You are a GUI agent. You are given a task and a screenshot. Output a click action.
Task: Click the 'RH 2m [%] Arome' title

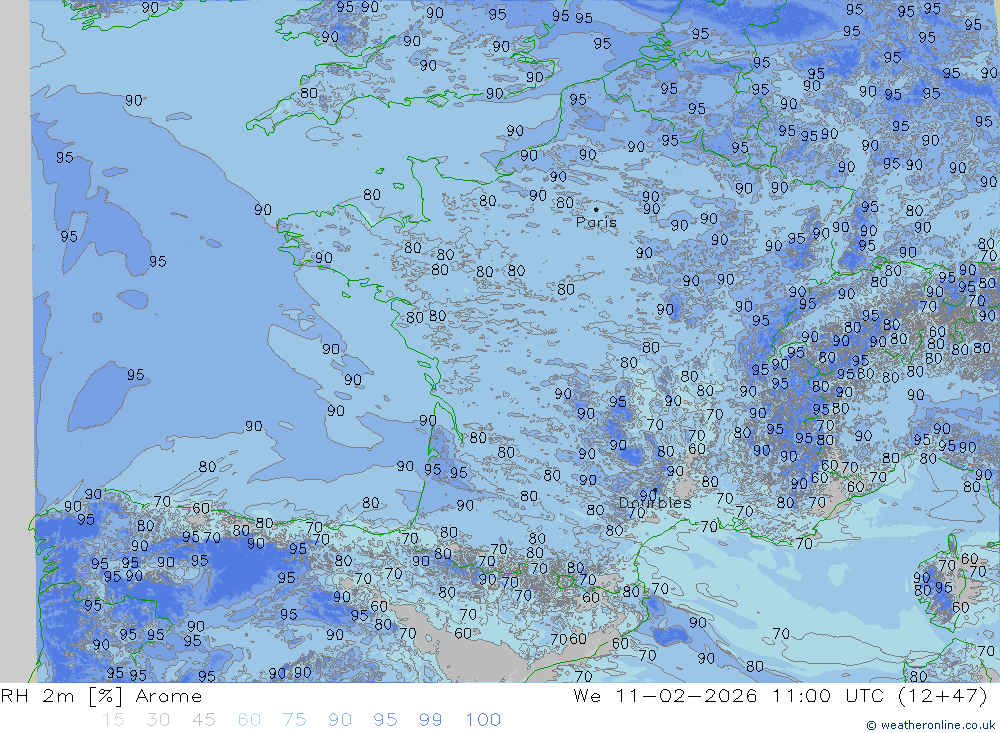click(101, 695)
